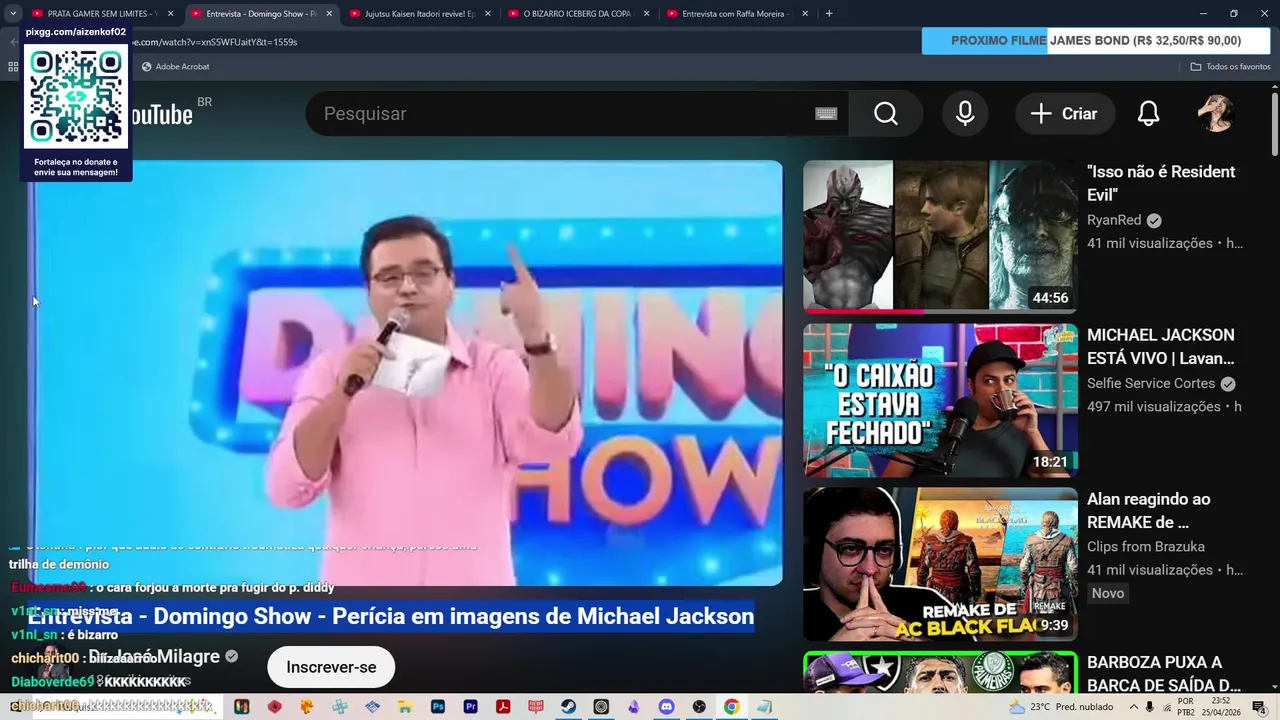This screenshot has height=720, width=1280.
Task: Open the dark circular app icon after Steam
Action: pyautogui.click(x=601, y=707)
